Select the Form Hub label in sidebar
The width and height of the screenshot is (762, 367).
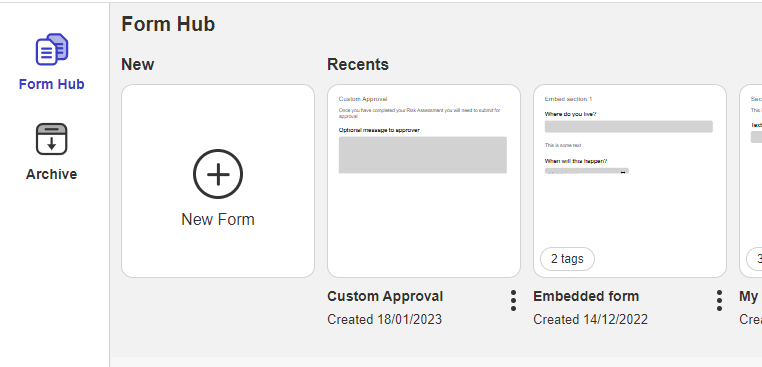(x=52, y=84)
